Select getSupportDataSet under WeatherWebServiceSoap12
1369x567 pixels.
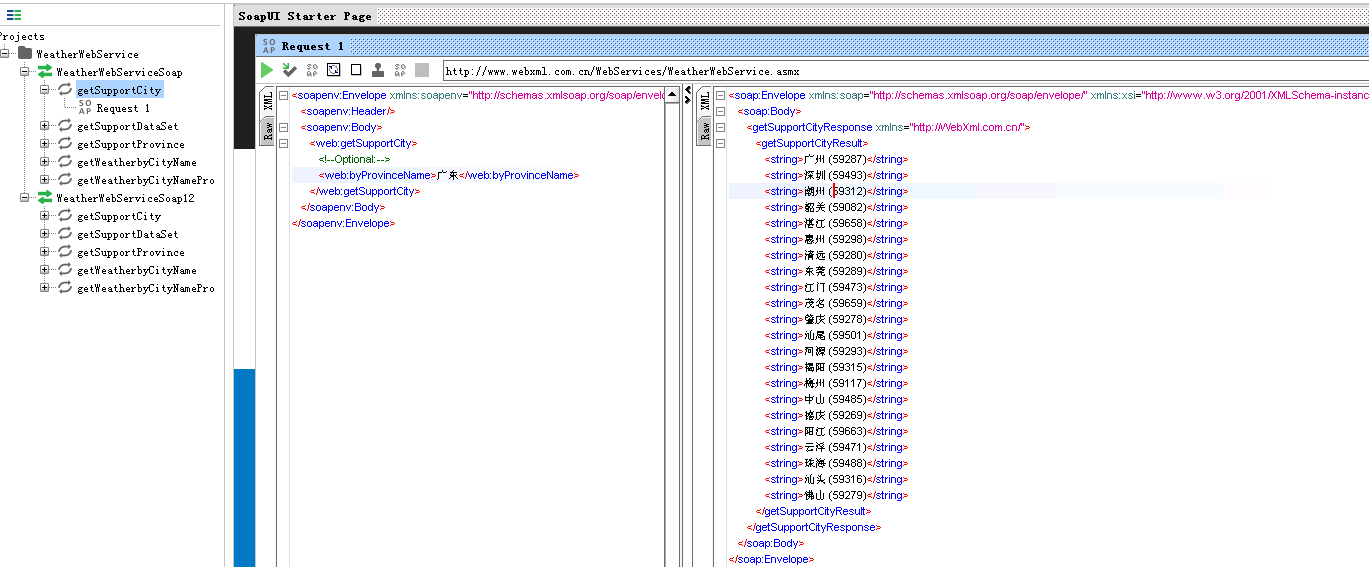pos(128,234)
